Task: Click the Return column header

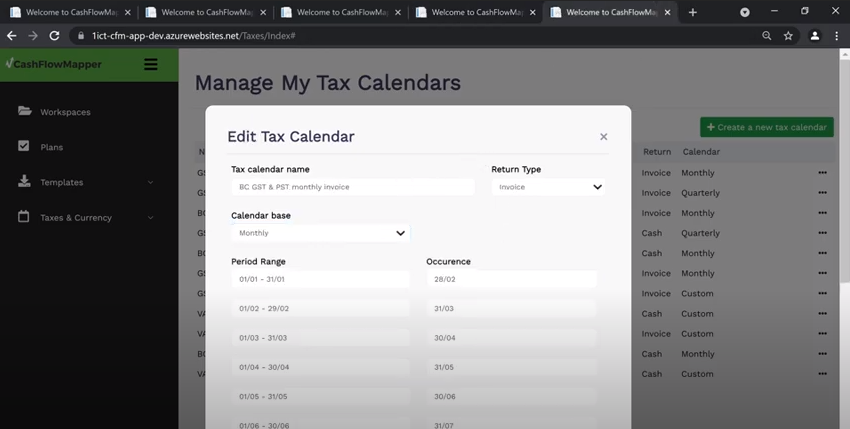Action: (657, 152)
